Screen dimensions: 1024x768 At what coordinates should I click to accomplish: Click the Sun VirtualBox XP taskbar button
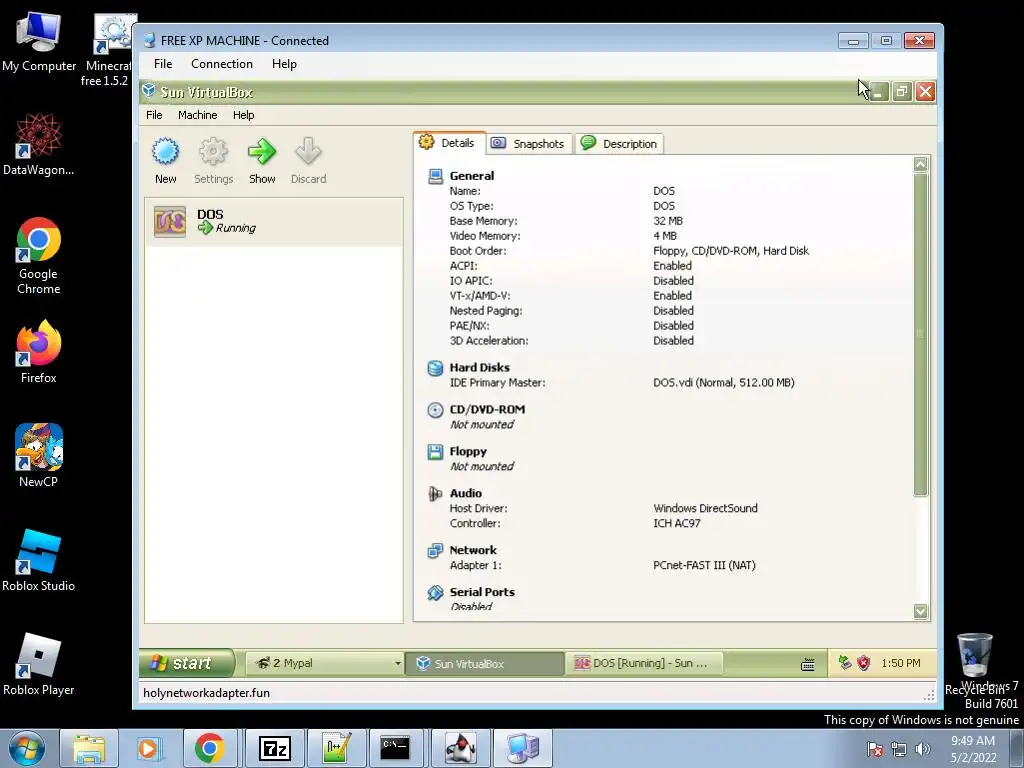tap(485, 664)
